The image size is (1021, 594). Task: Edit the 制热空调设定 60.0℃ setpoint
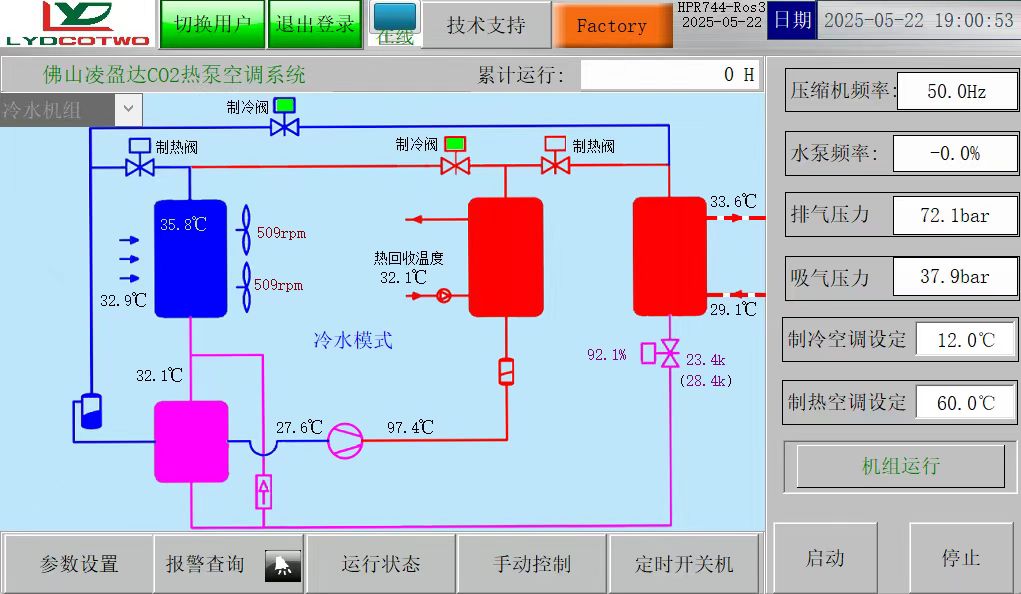click(x=966, y=403)
